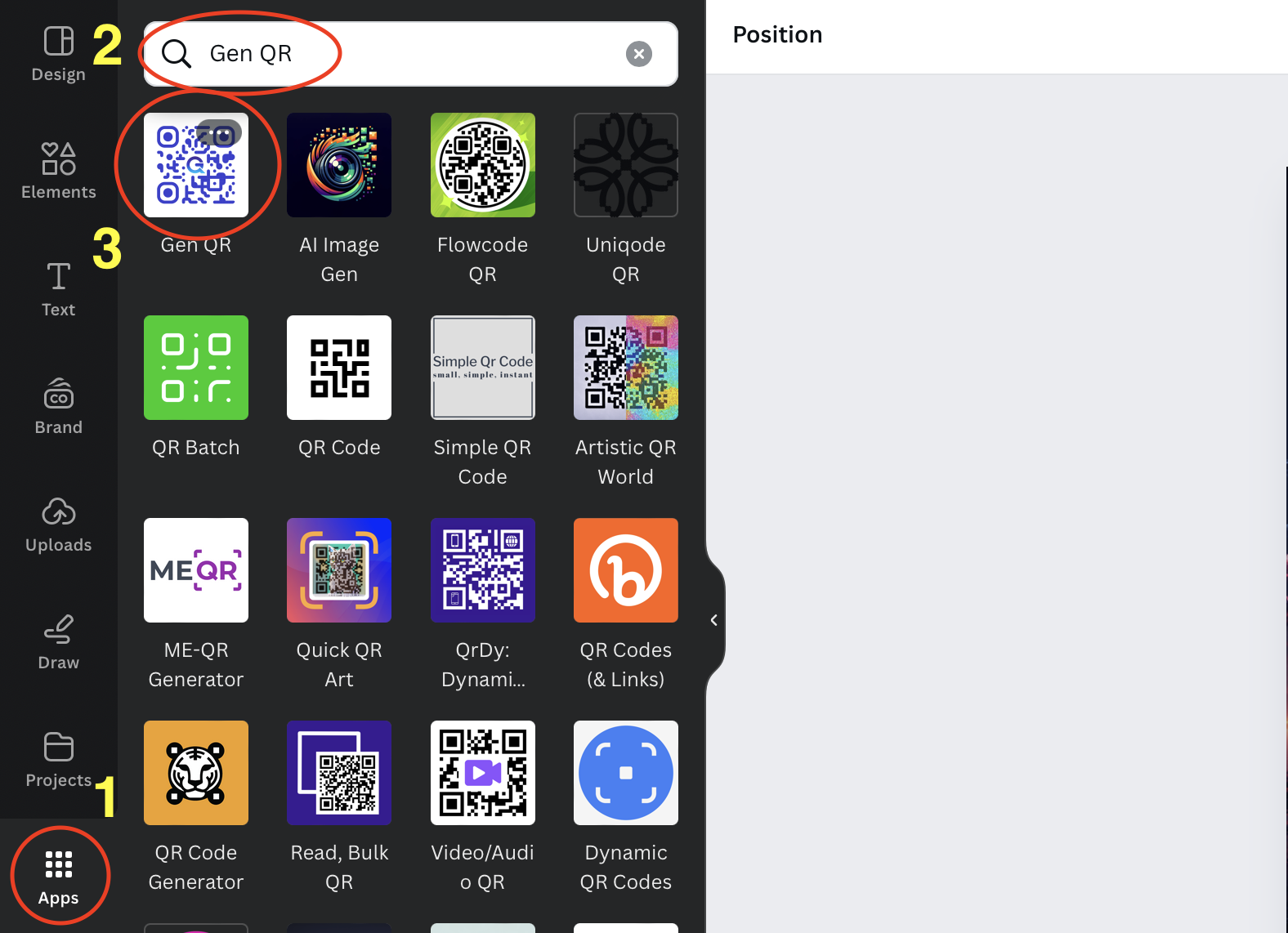Open the Gen QR app
Image resolution: width=1288 pixels, height=933 pixels.
tap(196, 165)
